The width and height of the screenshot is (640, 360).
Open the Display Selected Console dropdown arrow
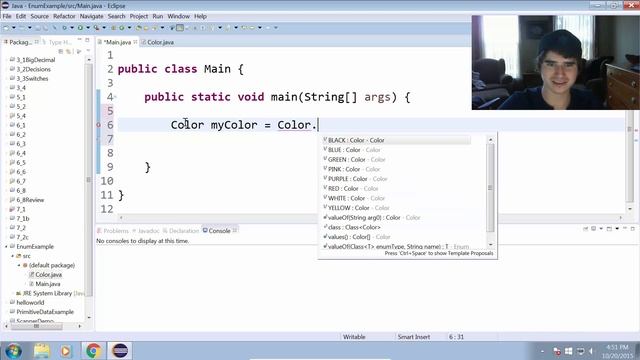[x=601, y=229]
